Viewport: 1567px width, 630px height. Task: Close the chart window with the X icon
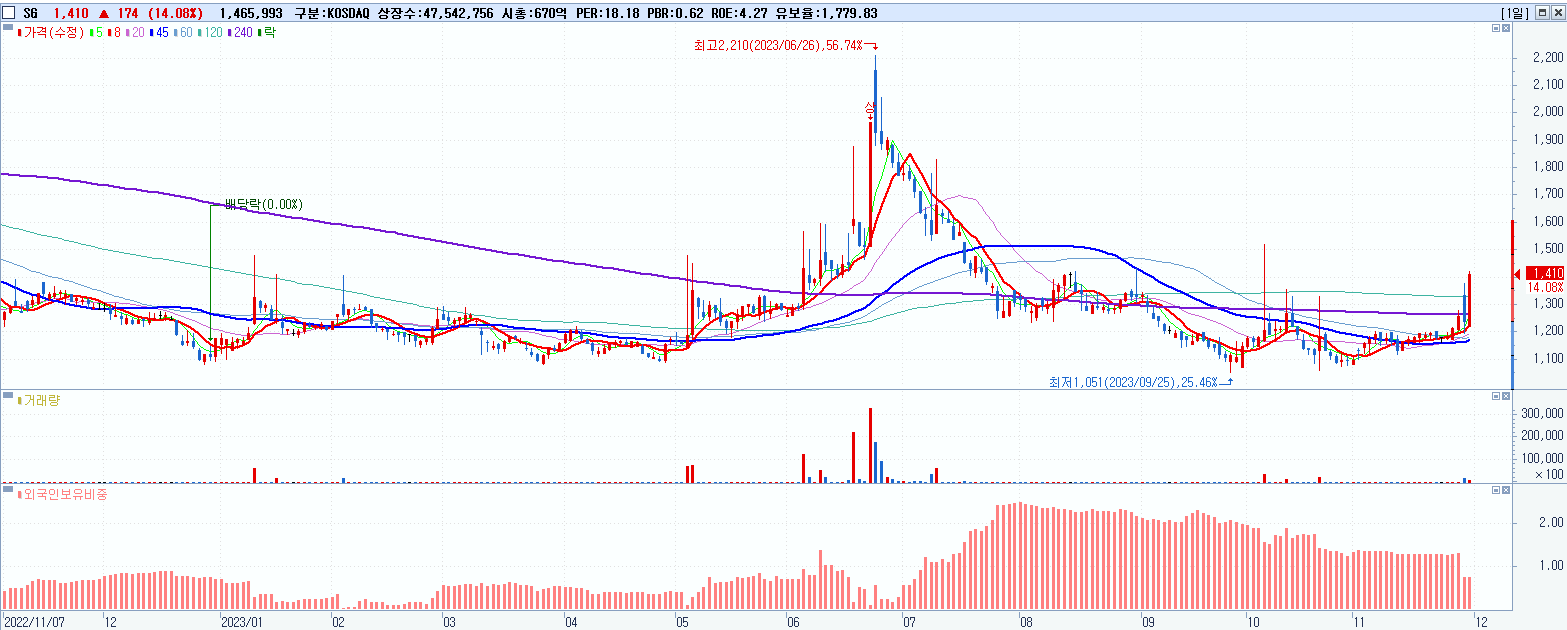pos(1556,13)
